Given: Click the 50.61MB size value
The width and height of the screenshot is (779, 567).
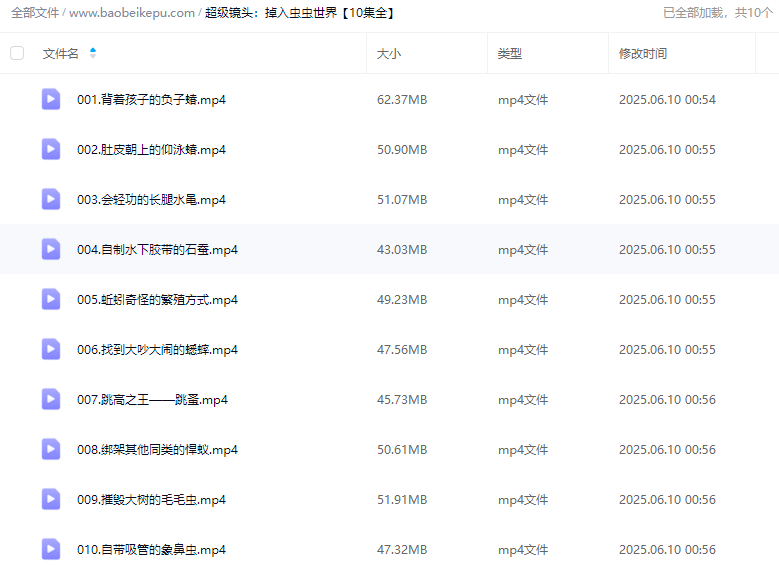Looking at the screenshot, I should click(x=402, y=450).
